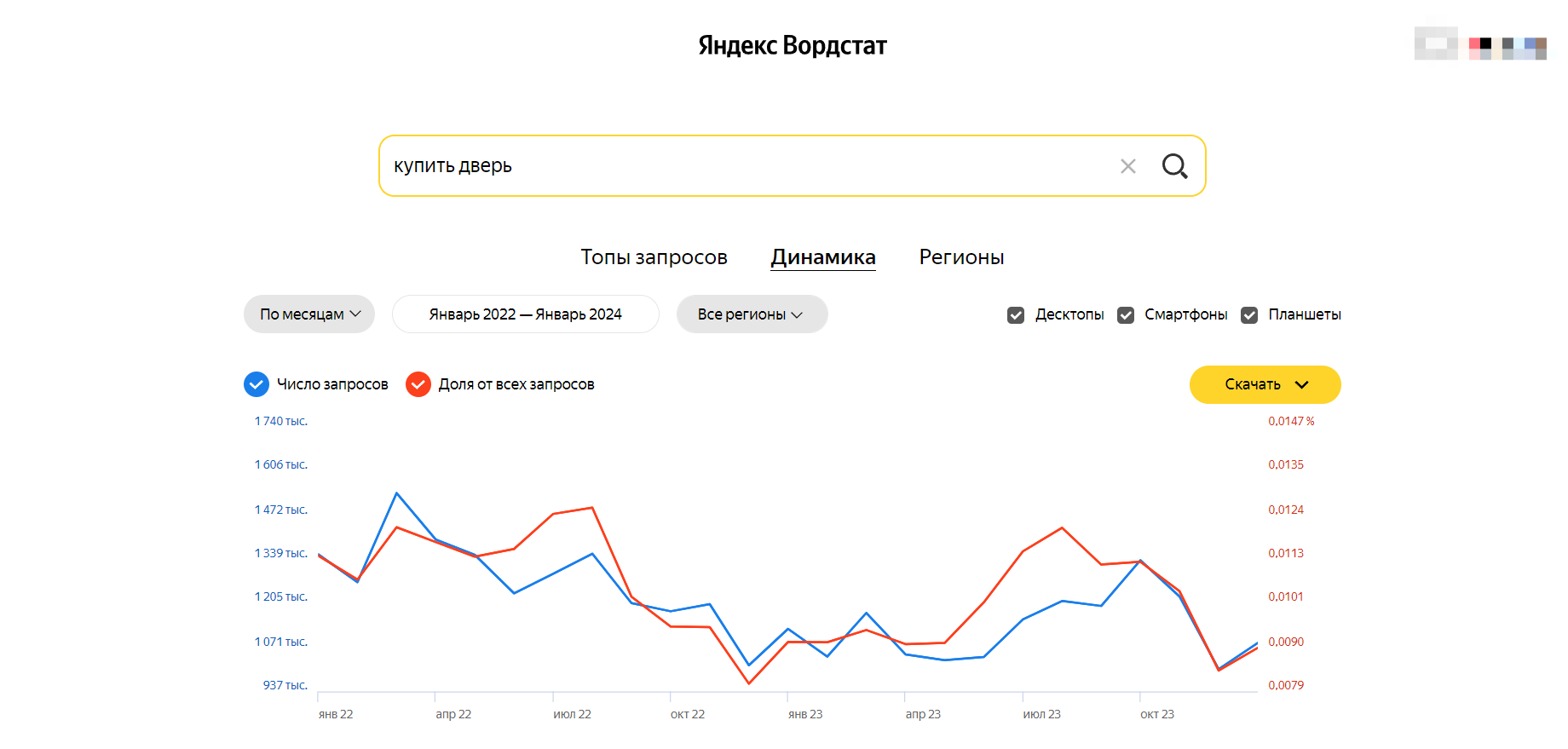Click the 'июл 23' axis label
Screen dimensions: 1568x749
pyautogui.click(x=1041, y=714)
